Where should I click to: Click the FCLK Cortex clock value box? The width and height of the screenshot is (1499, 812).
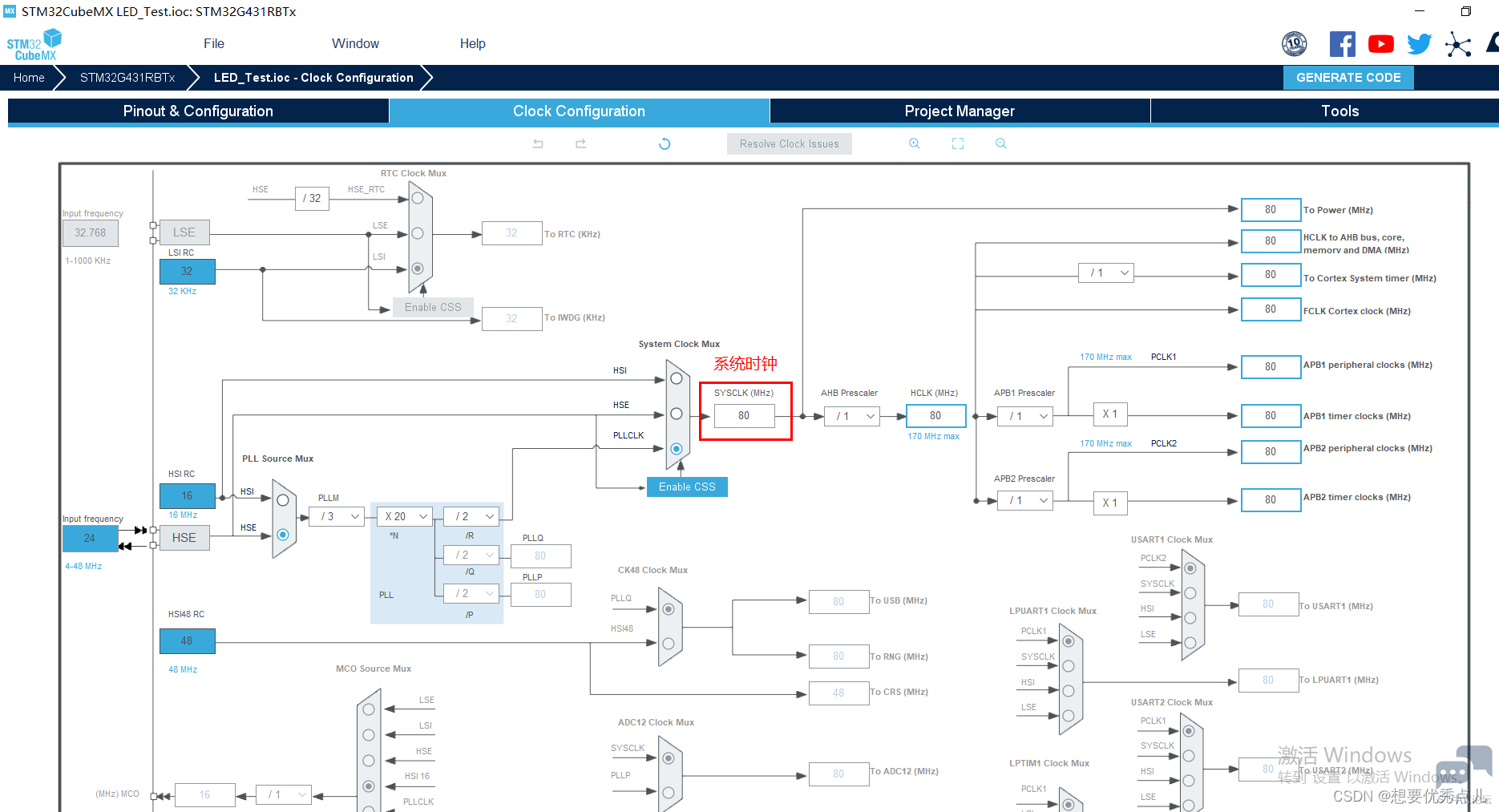pos(1271,309)
